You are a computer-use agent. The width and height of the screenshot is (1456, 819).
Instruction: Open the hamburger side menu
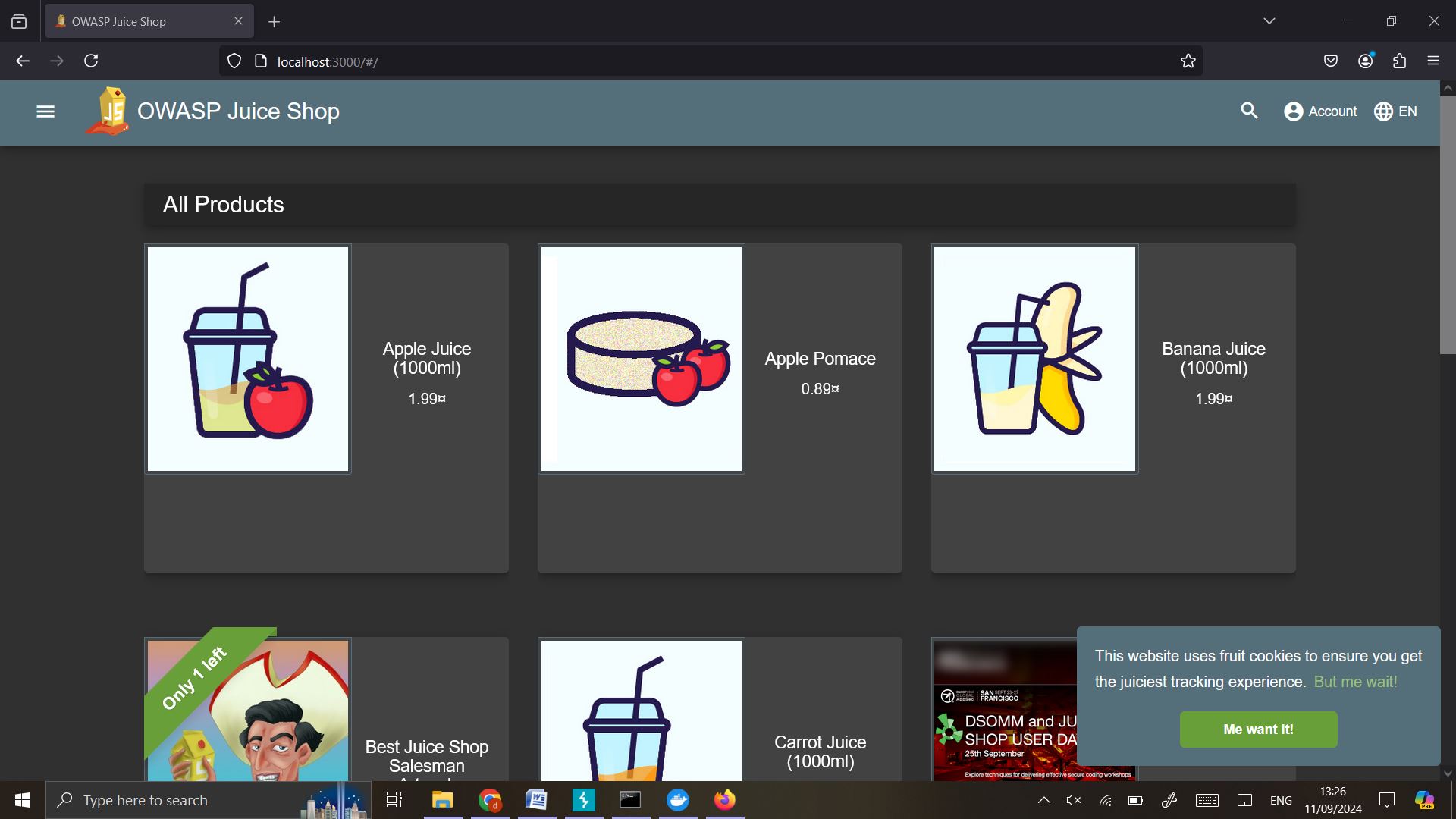pyautogui.click(x=45, y=111)
